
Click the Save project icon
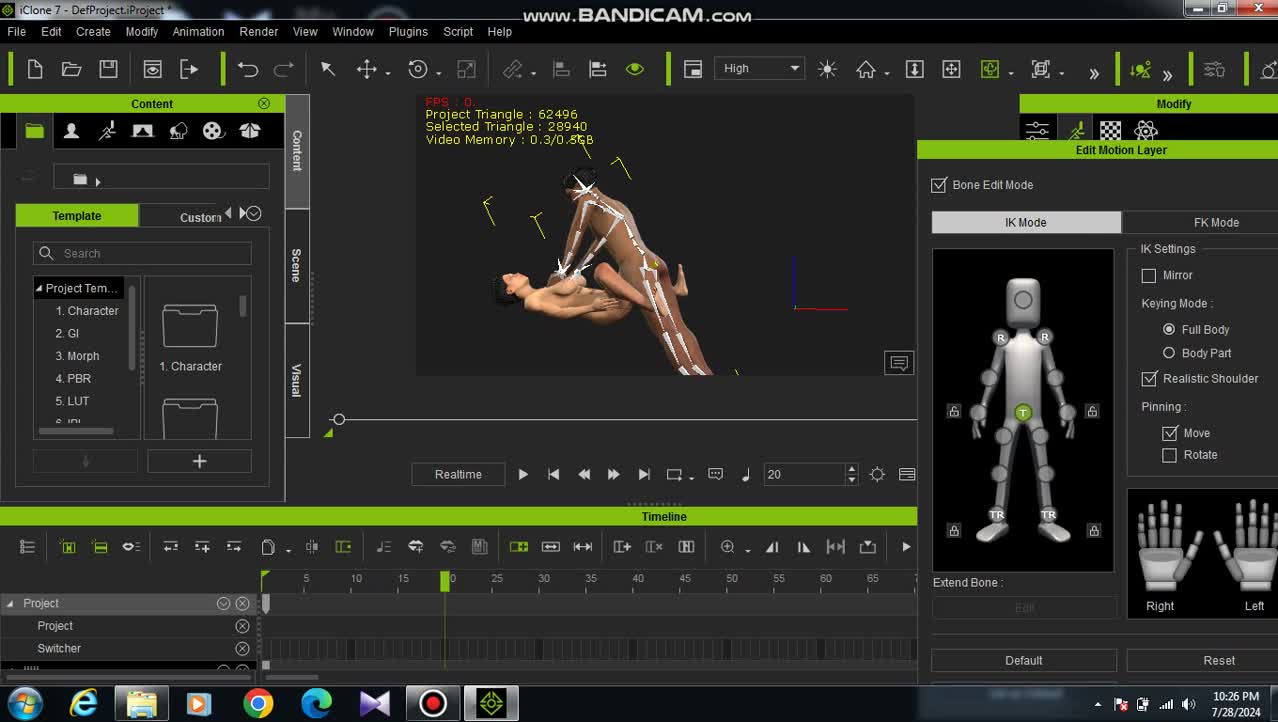(x=108, y=69)
